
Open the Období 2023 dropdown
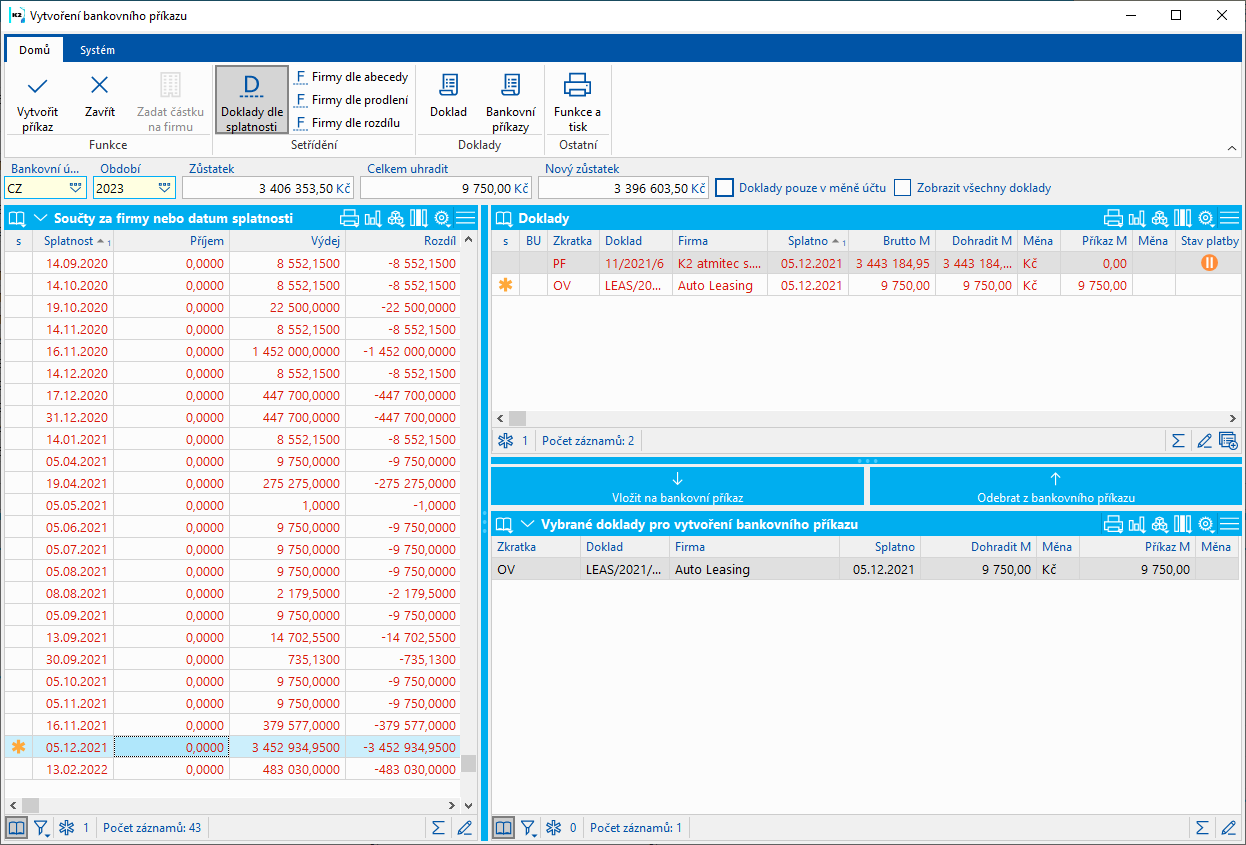click(x=164, y=188)
